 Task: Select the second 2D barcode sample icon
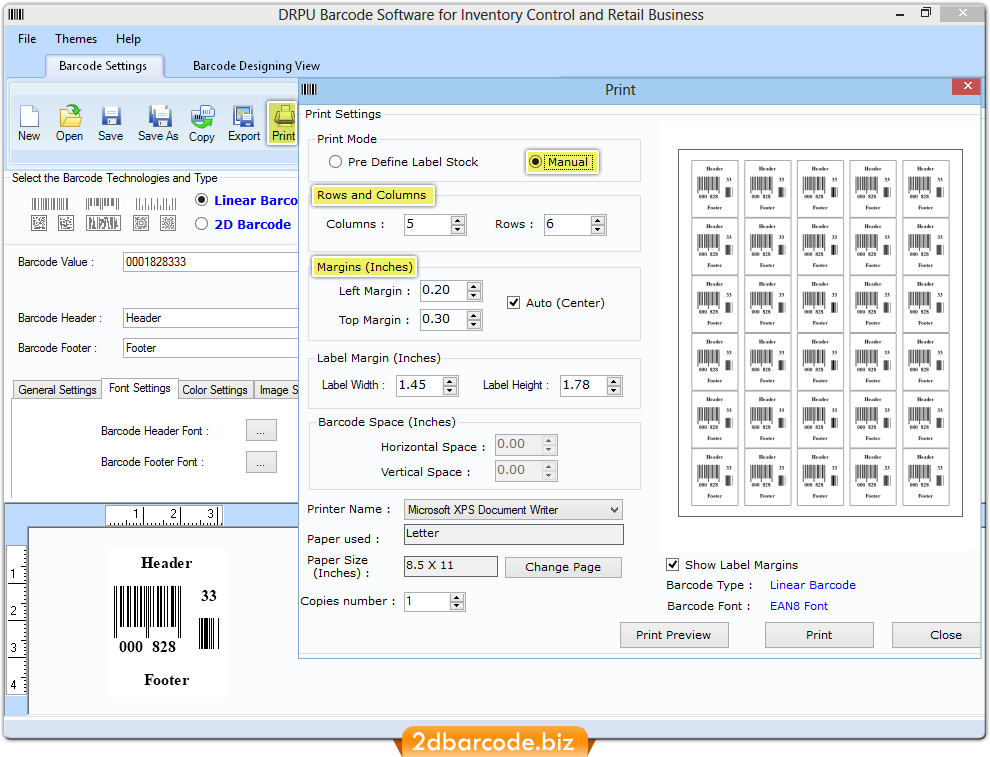(x=66, y=223)
